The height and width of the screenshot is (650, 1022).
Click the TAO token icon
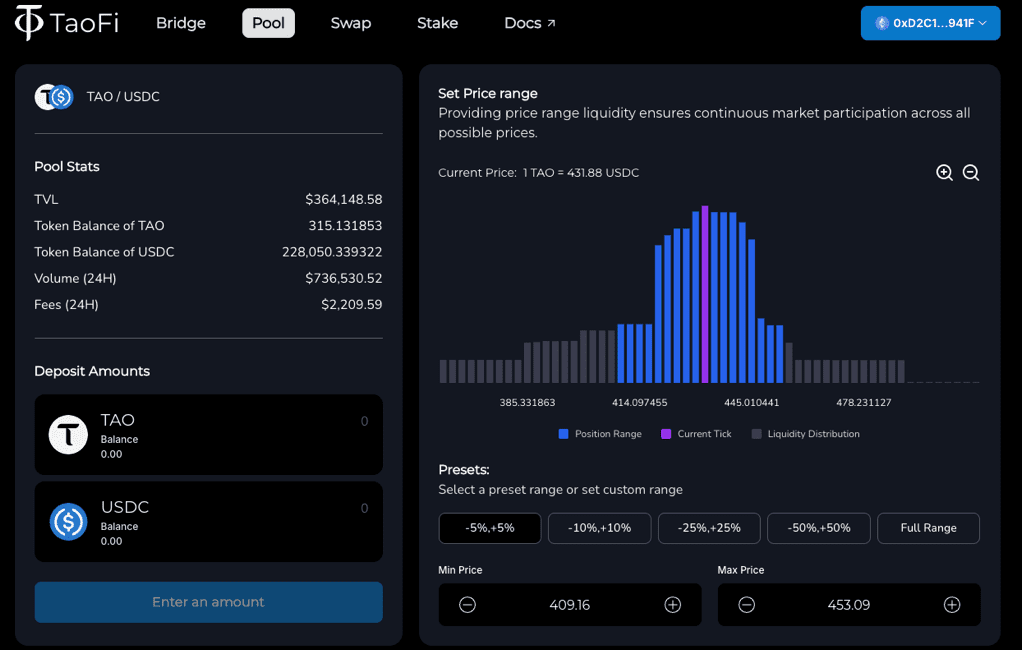(68, 435)
